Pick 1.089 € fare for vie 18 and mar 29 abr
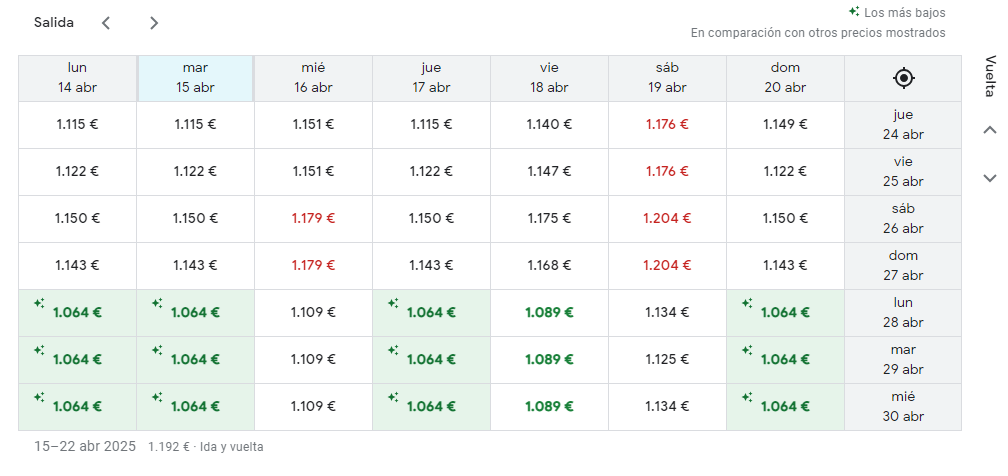This screenshot has width=1008, height=476. pos(549,360)
